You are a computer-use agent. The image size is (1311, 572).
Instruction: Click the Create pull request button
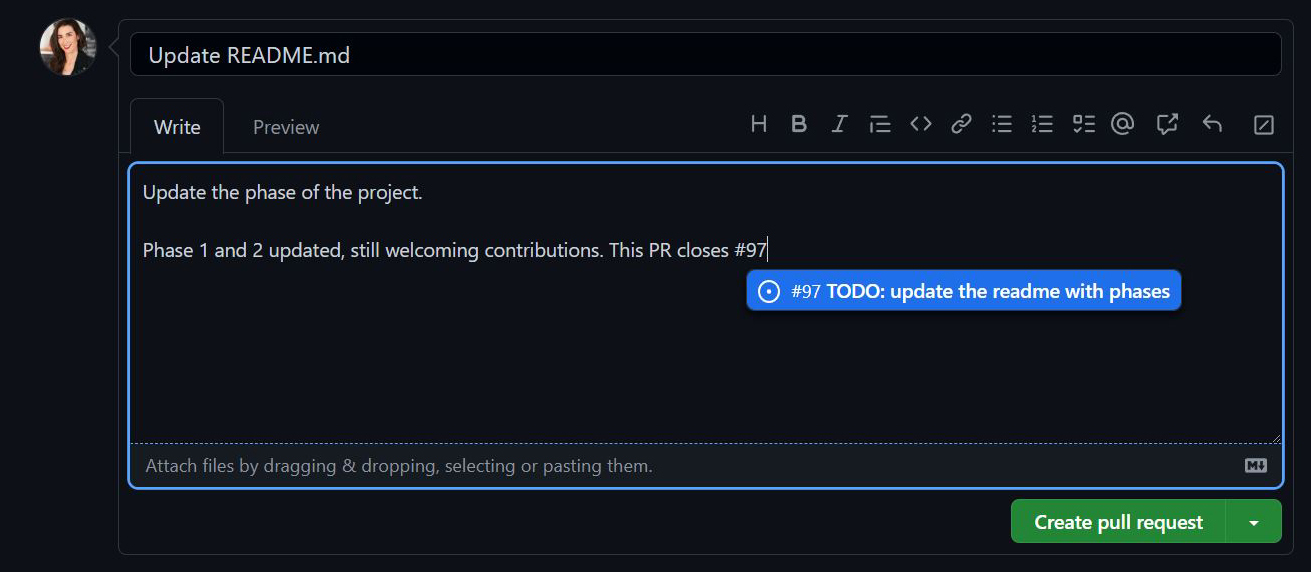point(1118,522)
